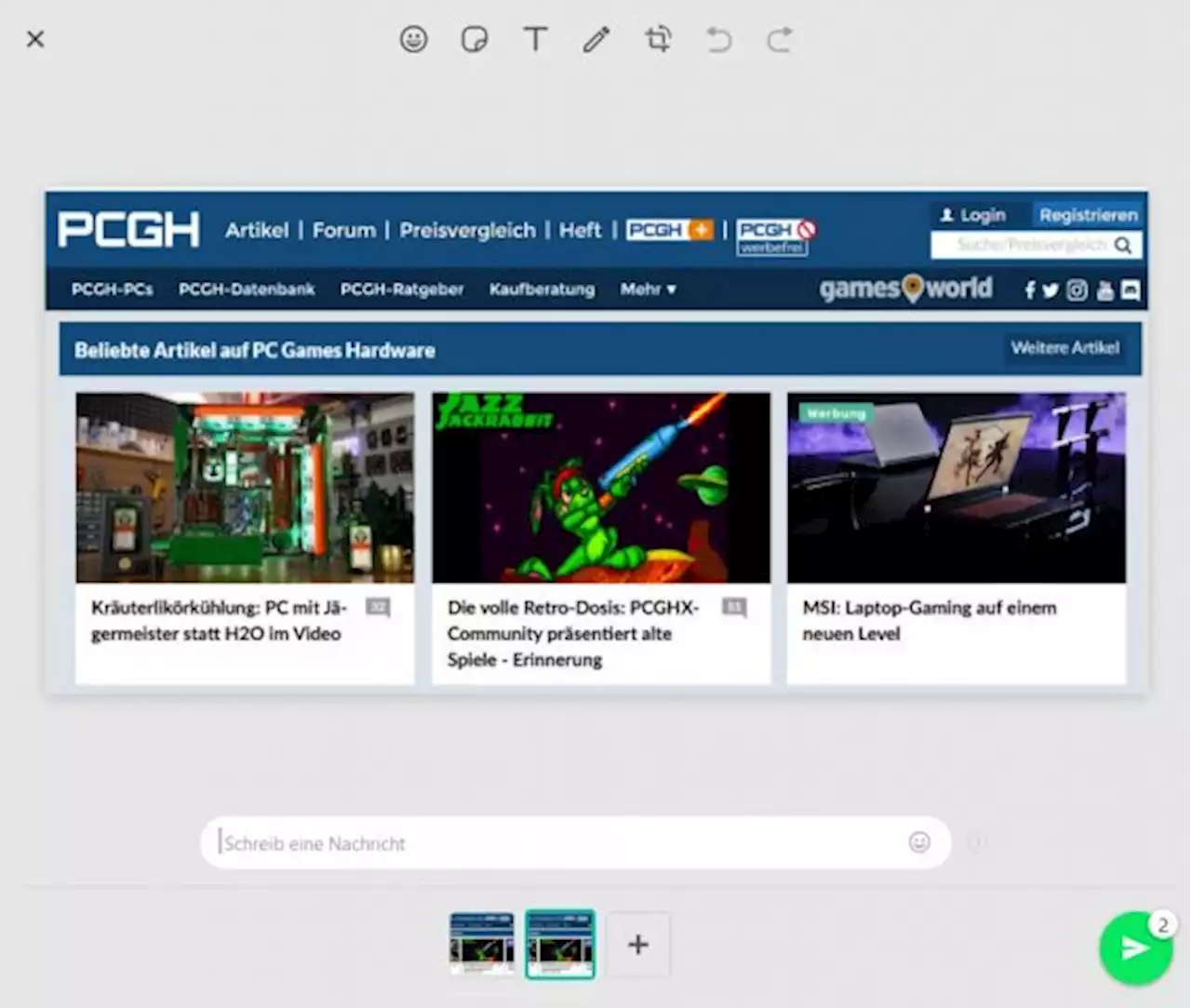Close the image editor with the X
Image resolution: width=1191 pixels, height=1008 pixels.
click(35, 39)
